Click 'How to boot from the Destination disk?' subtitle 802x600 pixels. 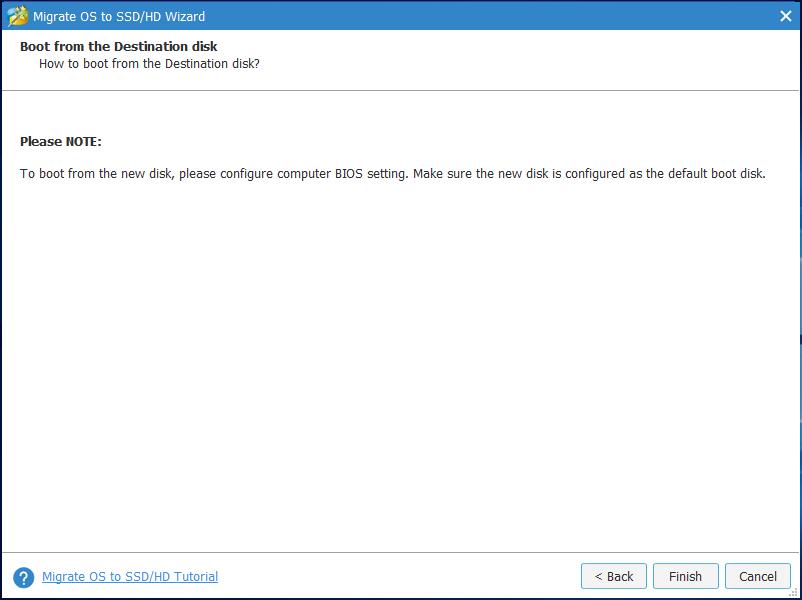149,64
